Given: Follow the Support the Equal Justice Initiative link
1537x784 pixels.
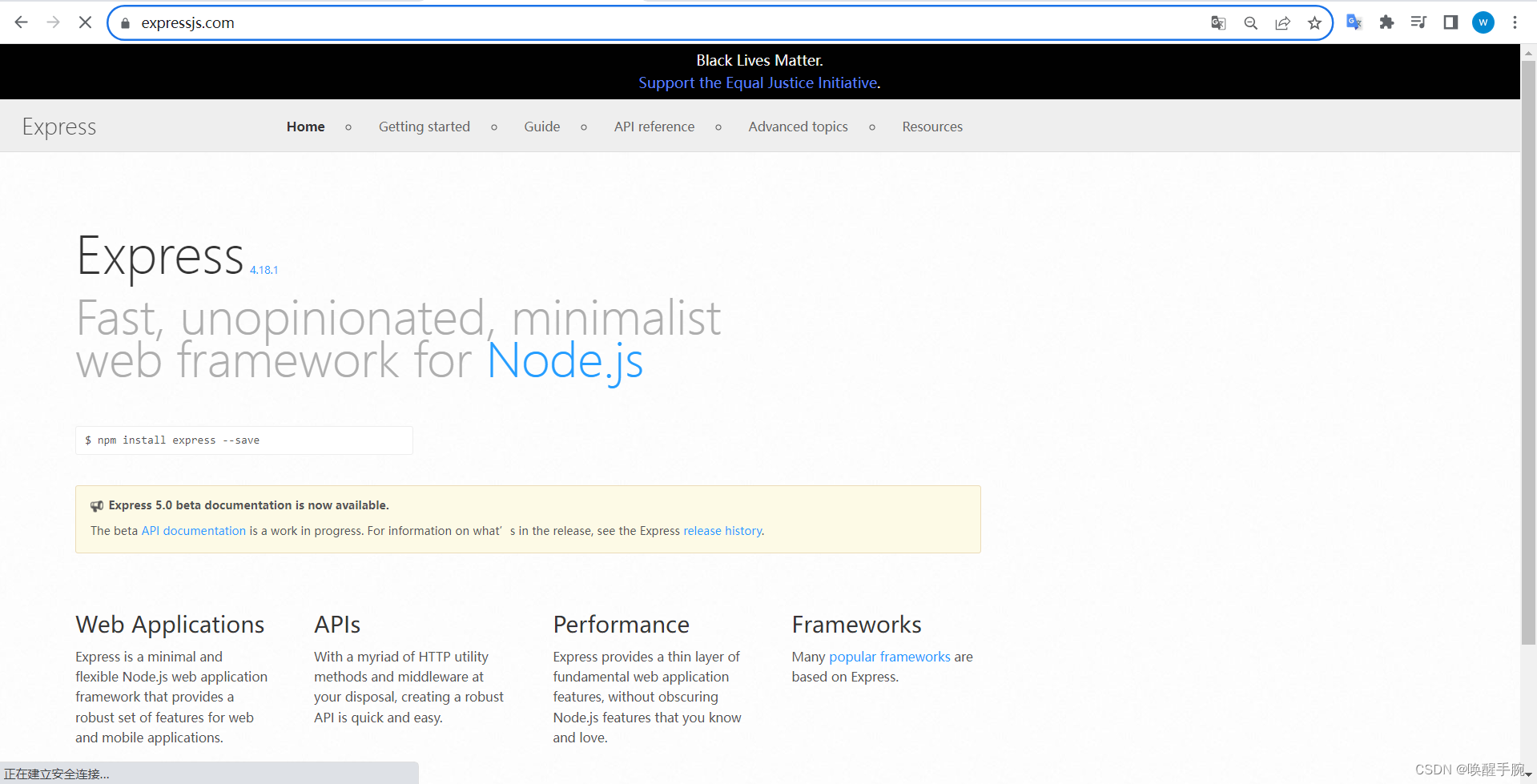Looking at the screenshot, I should point(758,82).
